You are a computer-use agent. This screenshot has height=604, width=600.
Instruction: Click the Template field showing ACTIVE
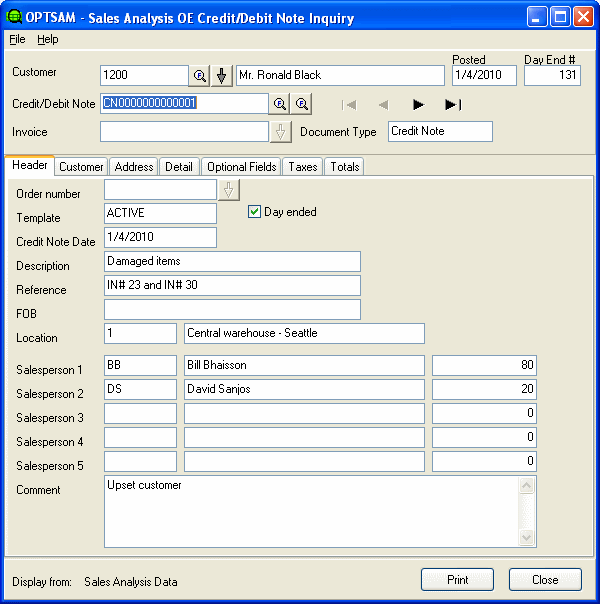click(160, 213)
